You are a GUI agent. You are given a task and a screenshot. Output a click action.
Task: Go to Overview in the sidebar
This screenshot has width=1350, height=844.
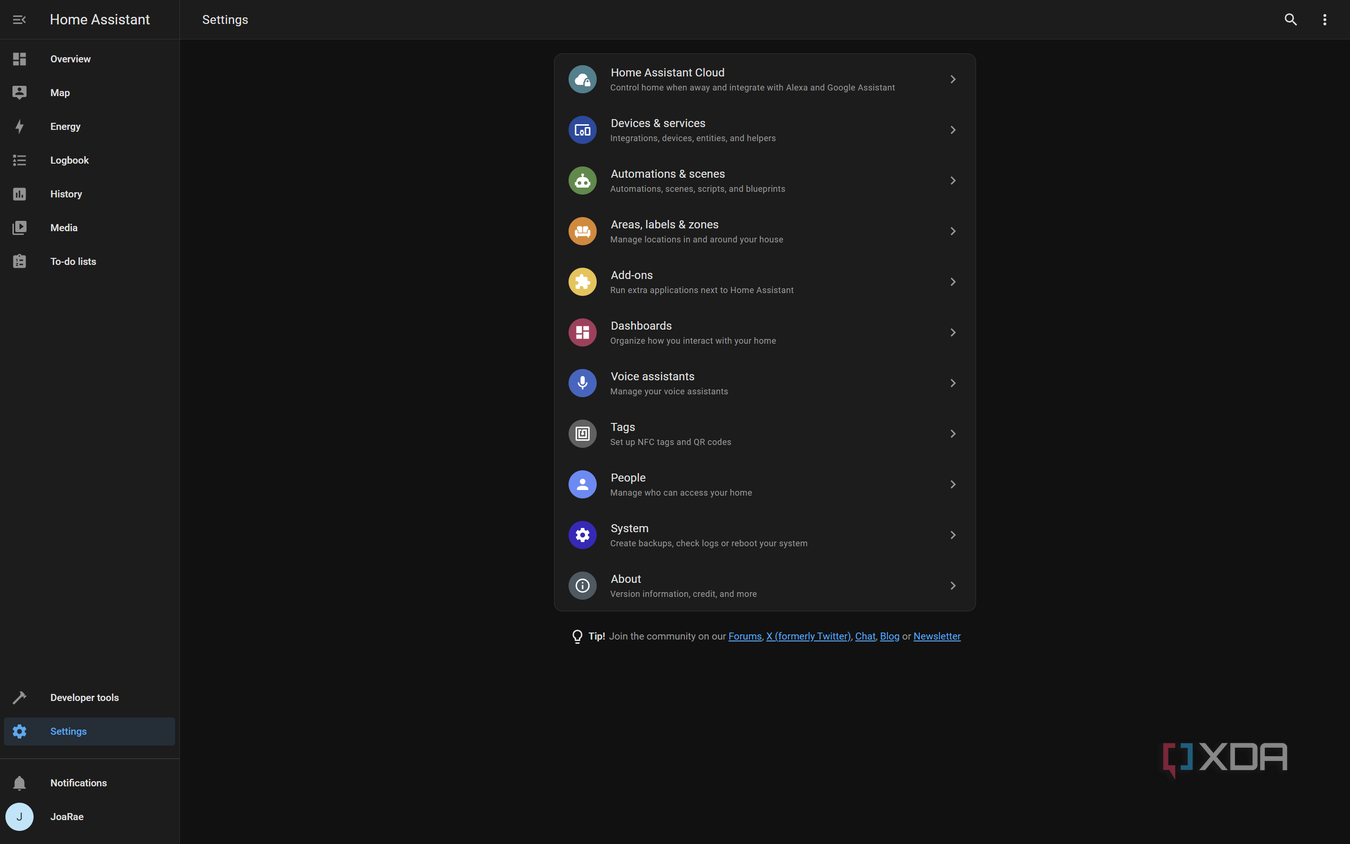tap(70, 59)
